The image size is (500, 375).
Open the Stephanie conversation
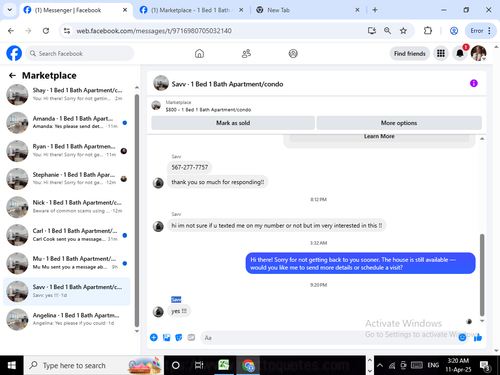click(67, 179)
